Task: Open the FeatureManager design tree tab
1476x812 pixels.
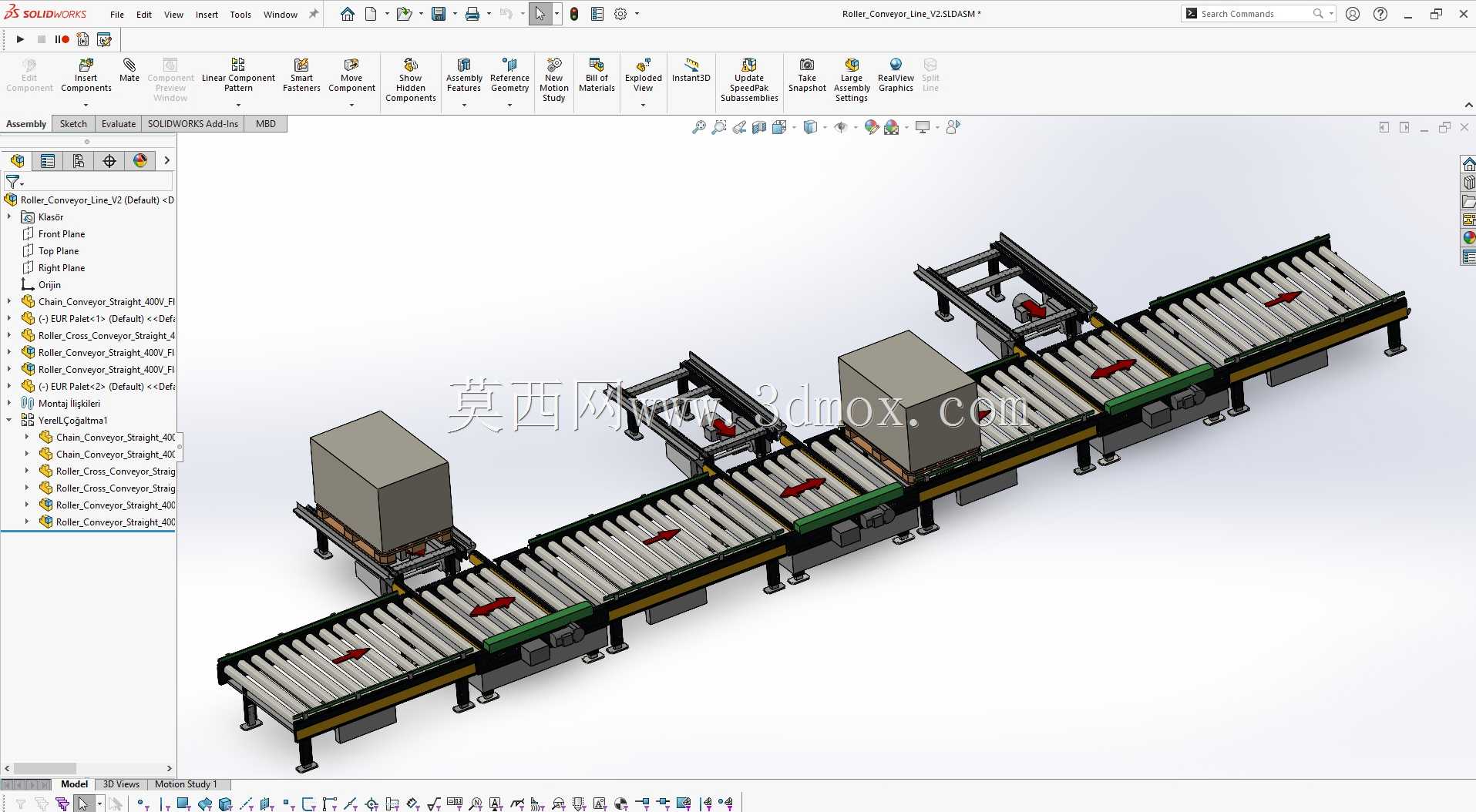Action: pos(17,160)
